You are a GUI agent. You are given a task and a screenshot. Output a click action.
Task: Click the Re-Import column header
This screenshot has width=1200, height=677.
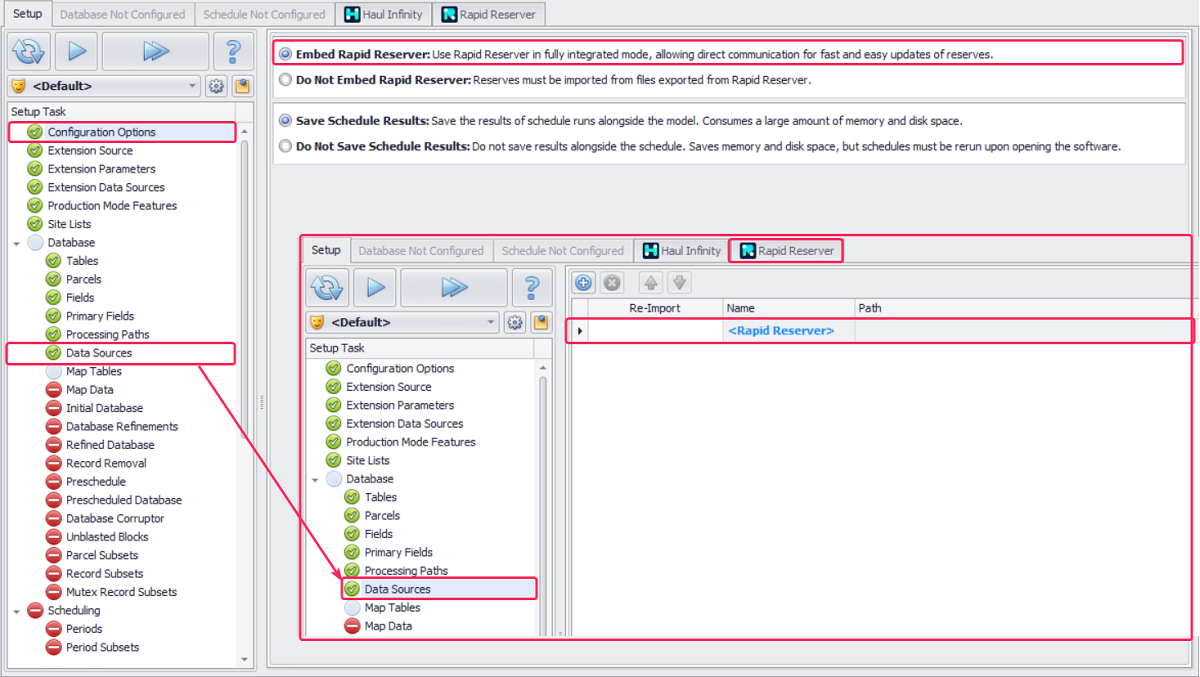655,308
